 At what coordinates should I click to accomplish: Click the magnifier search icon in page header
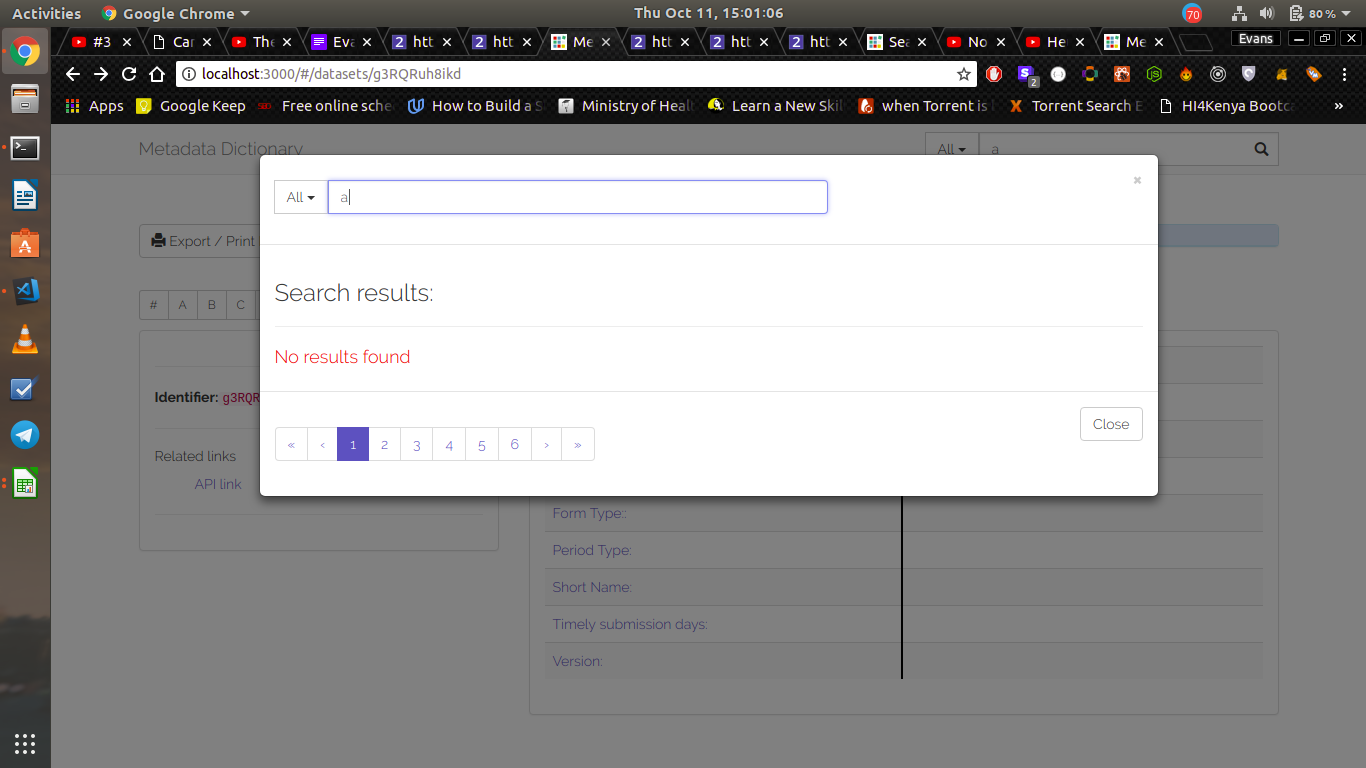tap(1261, 149)
